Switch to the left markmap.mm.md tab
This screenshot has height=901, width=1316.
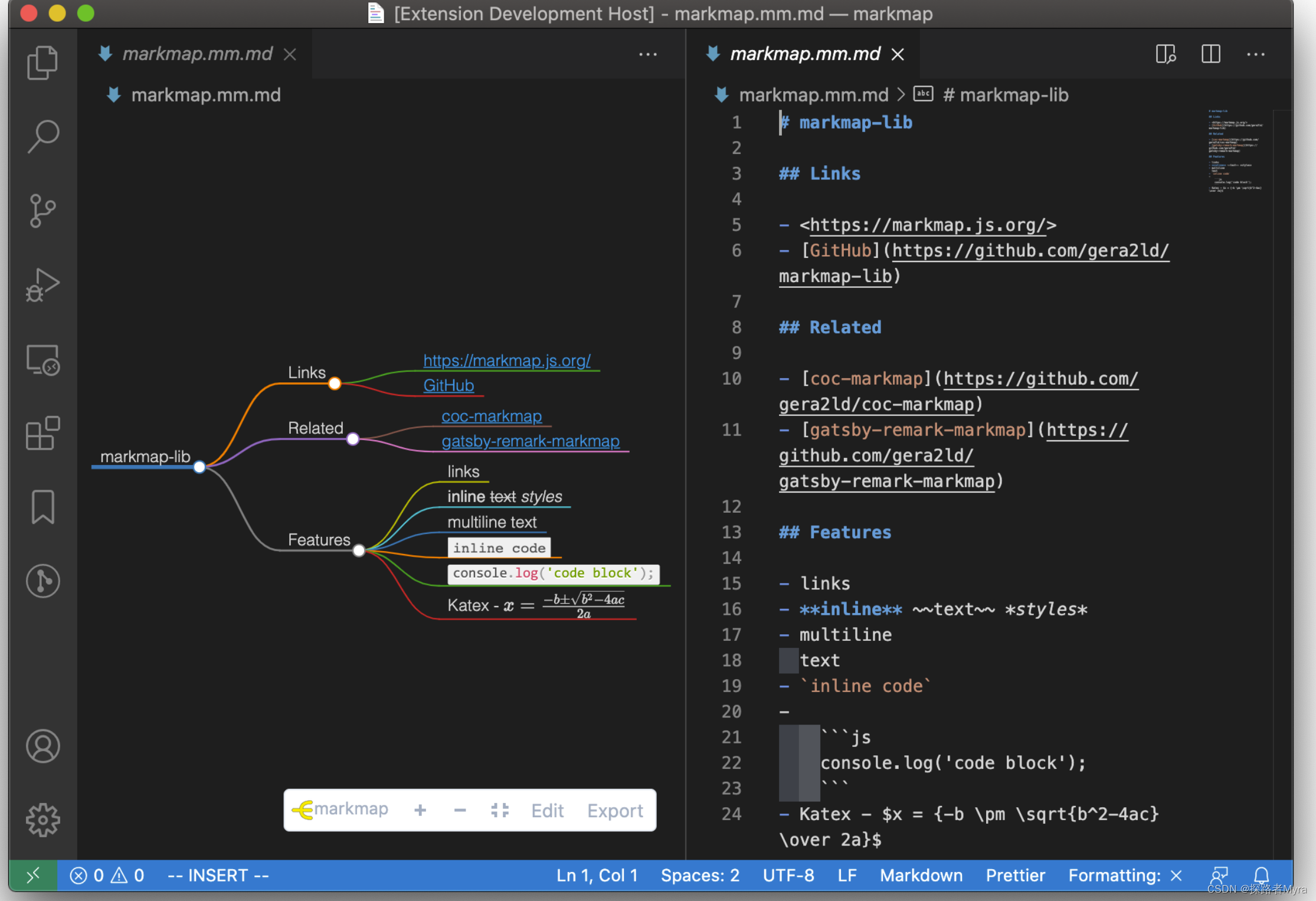pos(197,54)
